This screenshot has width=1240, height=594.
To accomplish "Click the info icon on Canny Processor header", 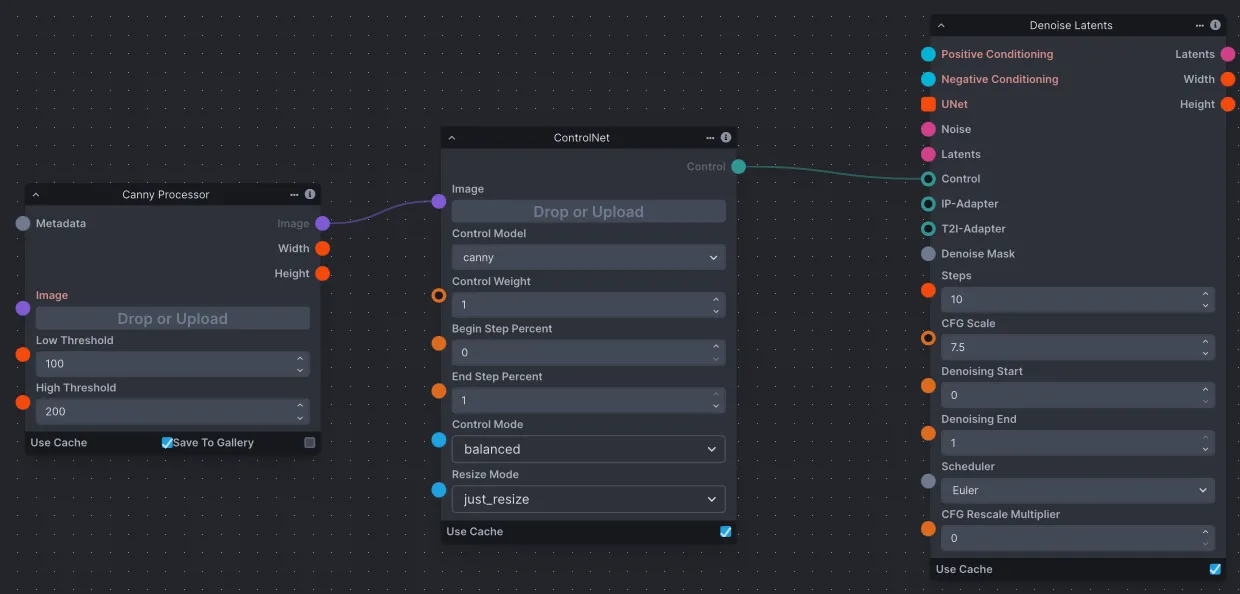I will (310, 194).
